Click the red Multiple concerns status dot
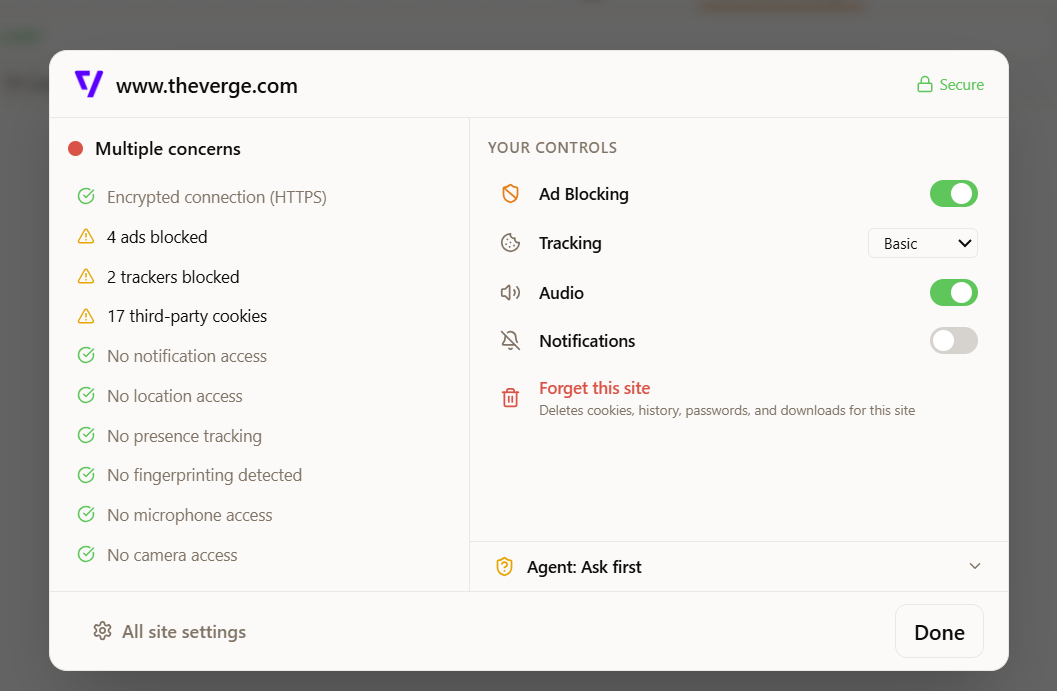 [76, 148]
